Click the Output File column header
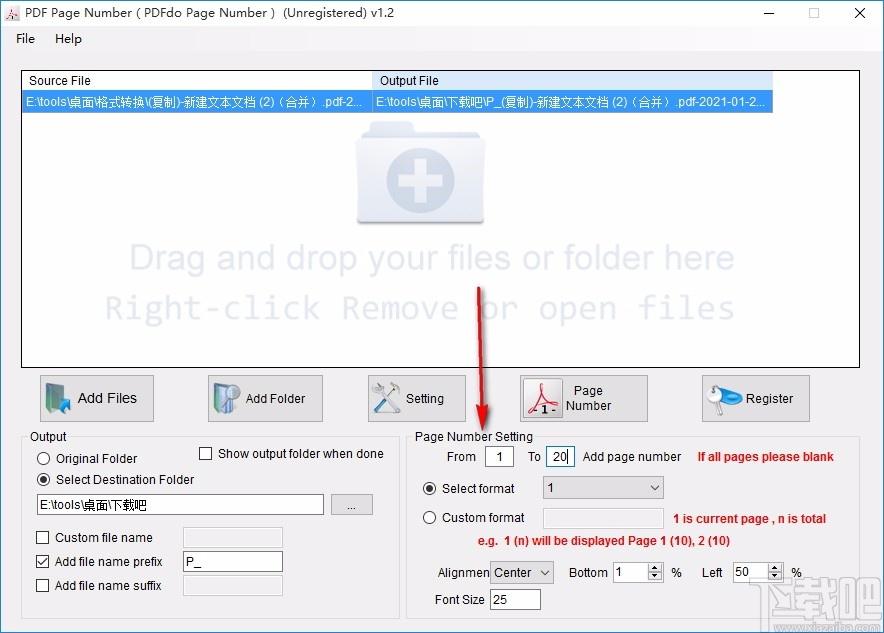884x633 pixels. (572, 81)
